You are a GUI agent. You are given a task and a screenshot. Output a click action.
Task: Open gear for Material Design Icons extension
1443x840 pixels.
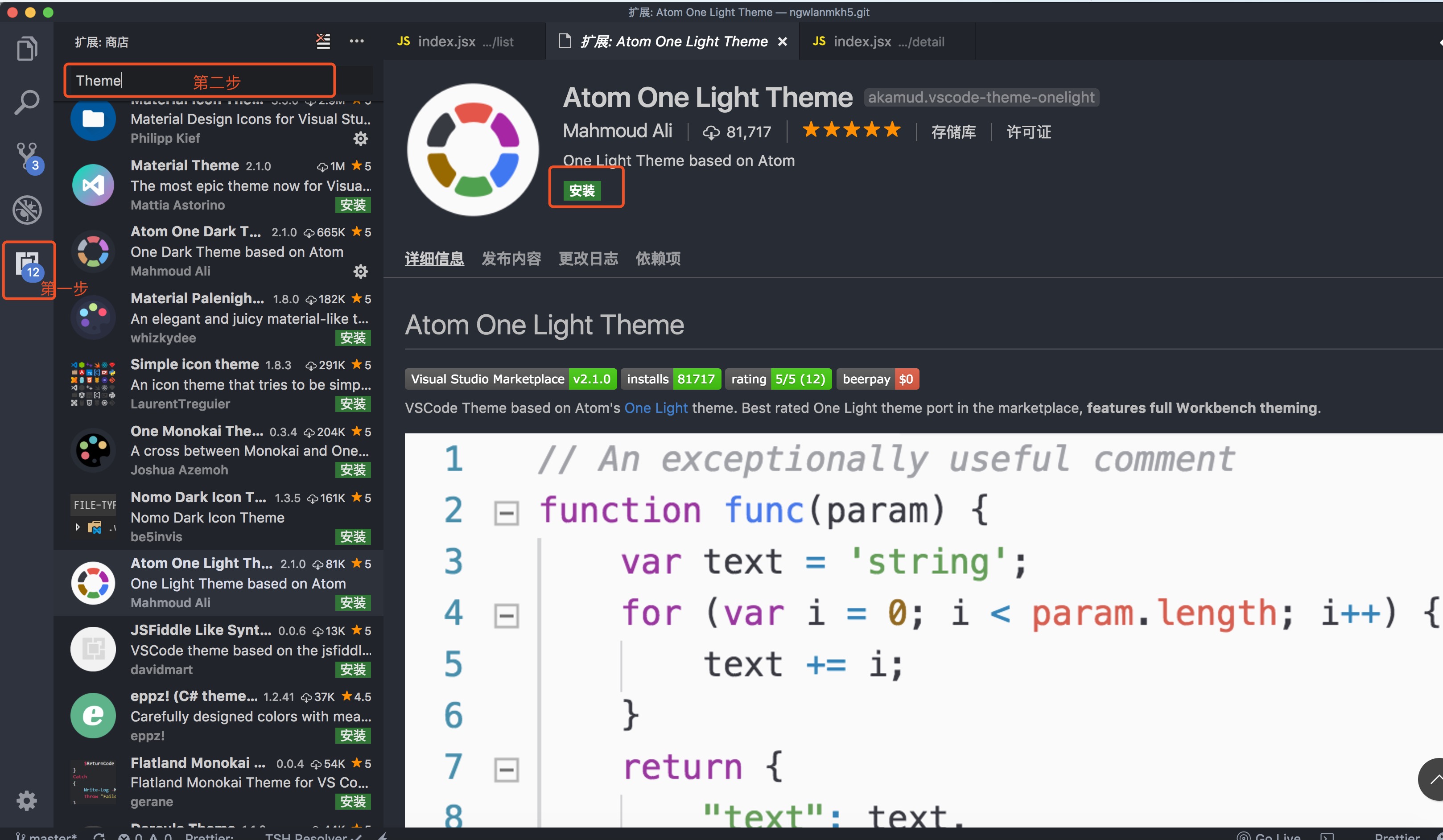pyautogui.click(x=360, y=139)
